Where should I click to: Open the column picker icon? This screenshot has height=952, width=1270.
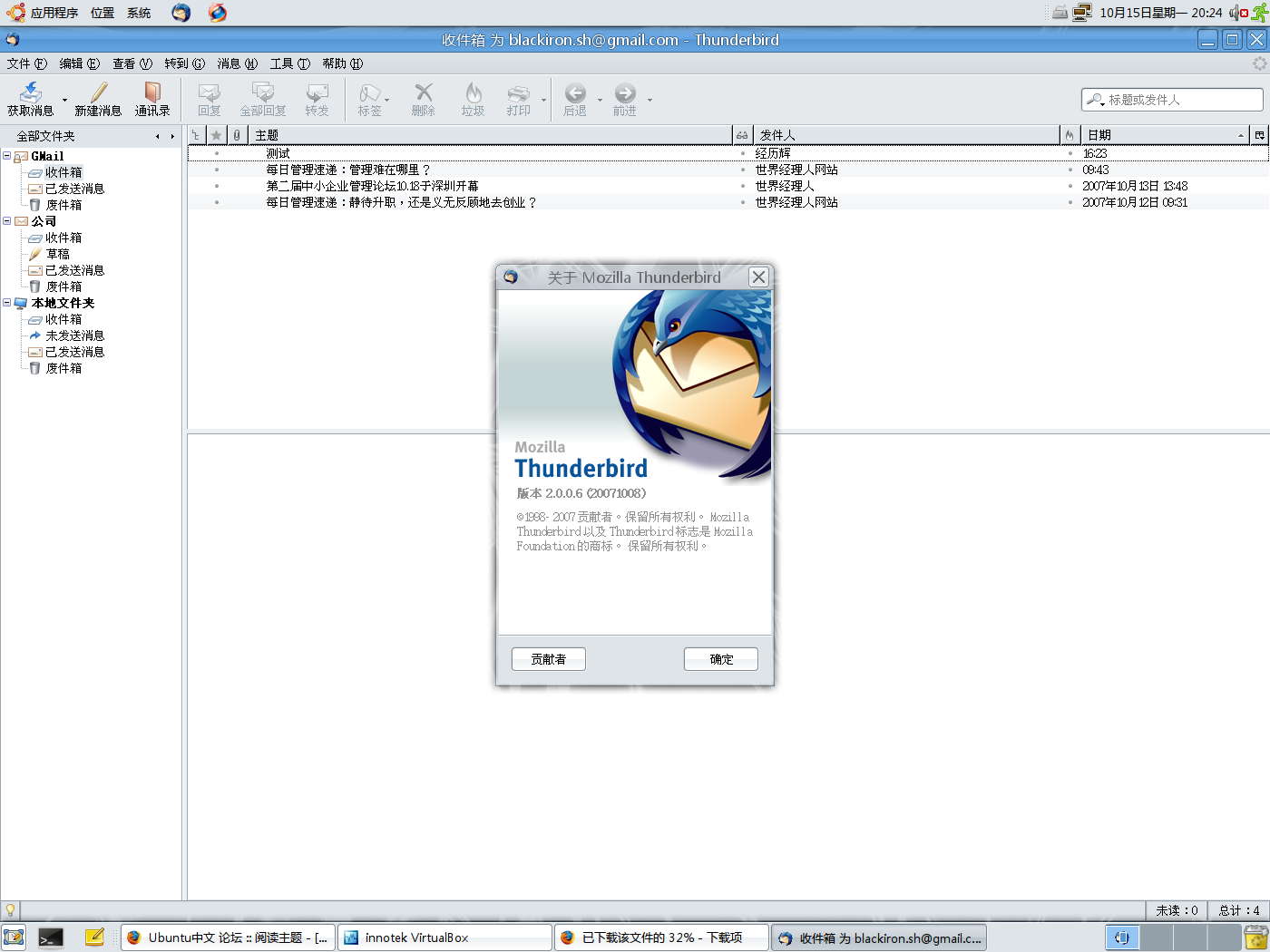pyautogui.click(x=1259, y=135)
